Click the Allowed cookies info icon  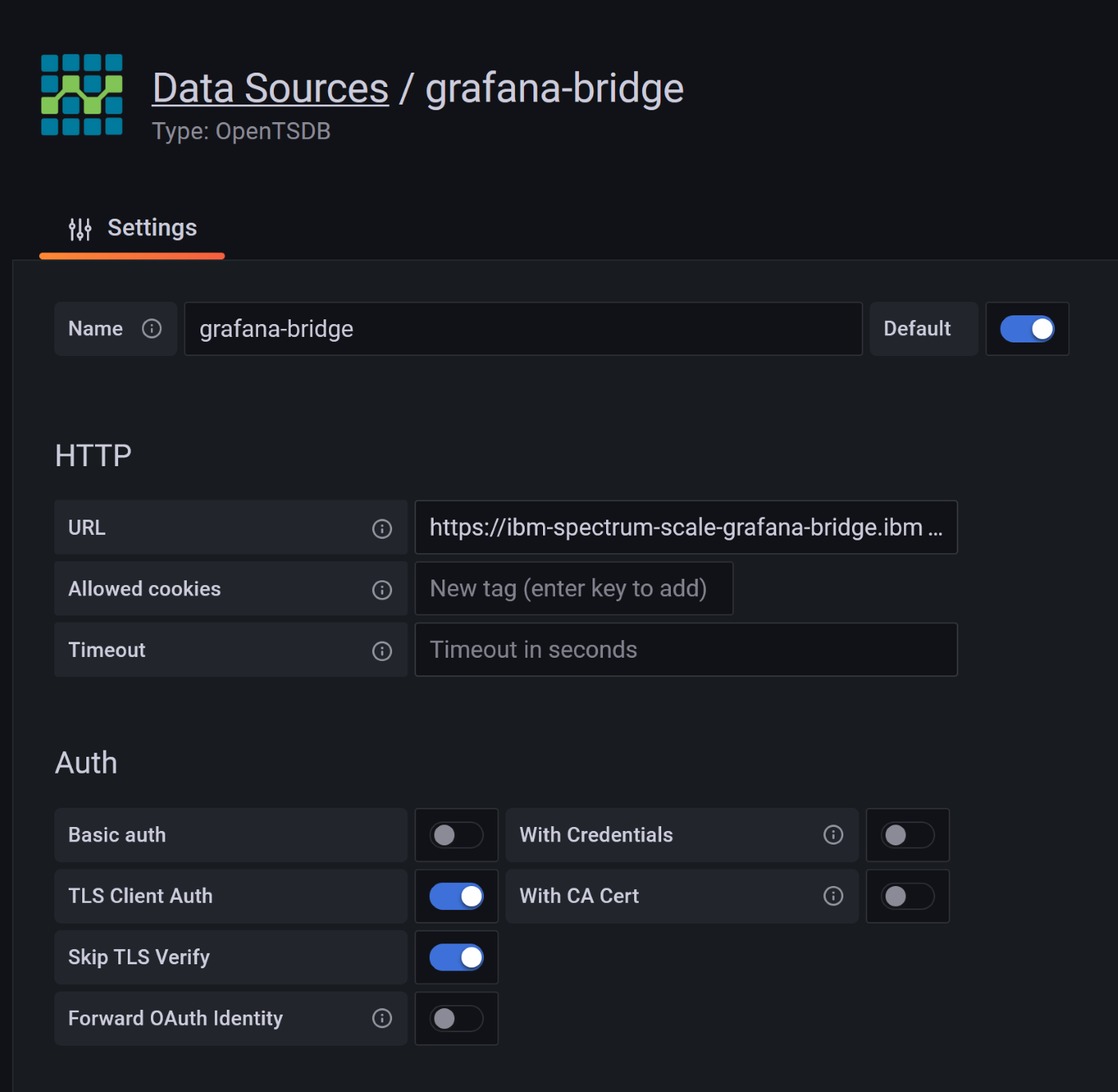point(382,590)
